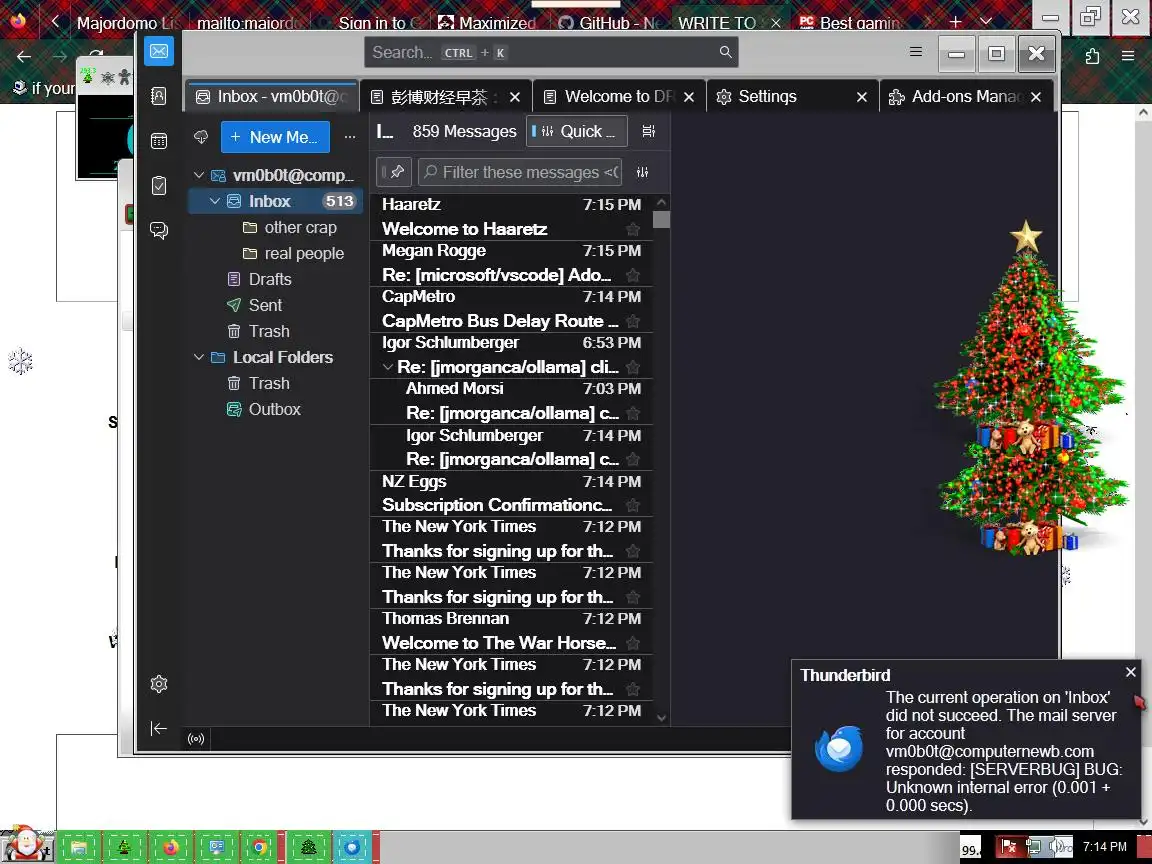Close the 彭博财经早茶 tab
The width and height of the screenshot is (1152, 864).
pyautogui.click(x=515, y=97)
